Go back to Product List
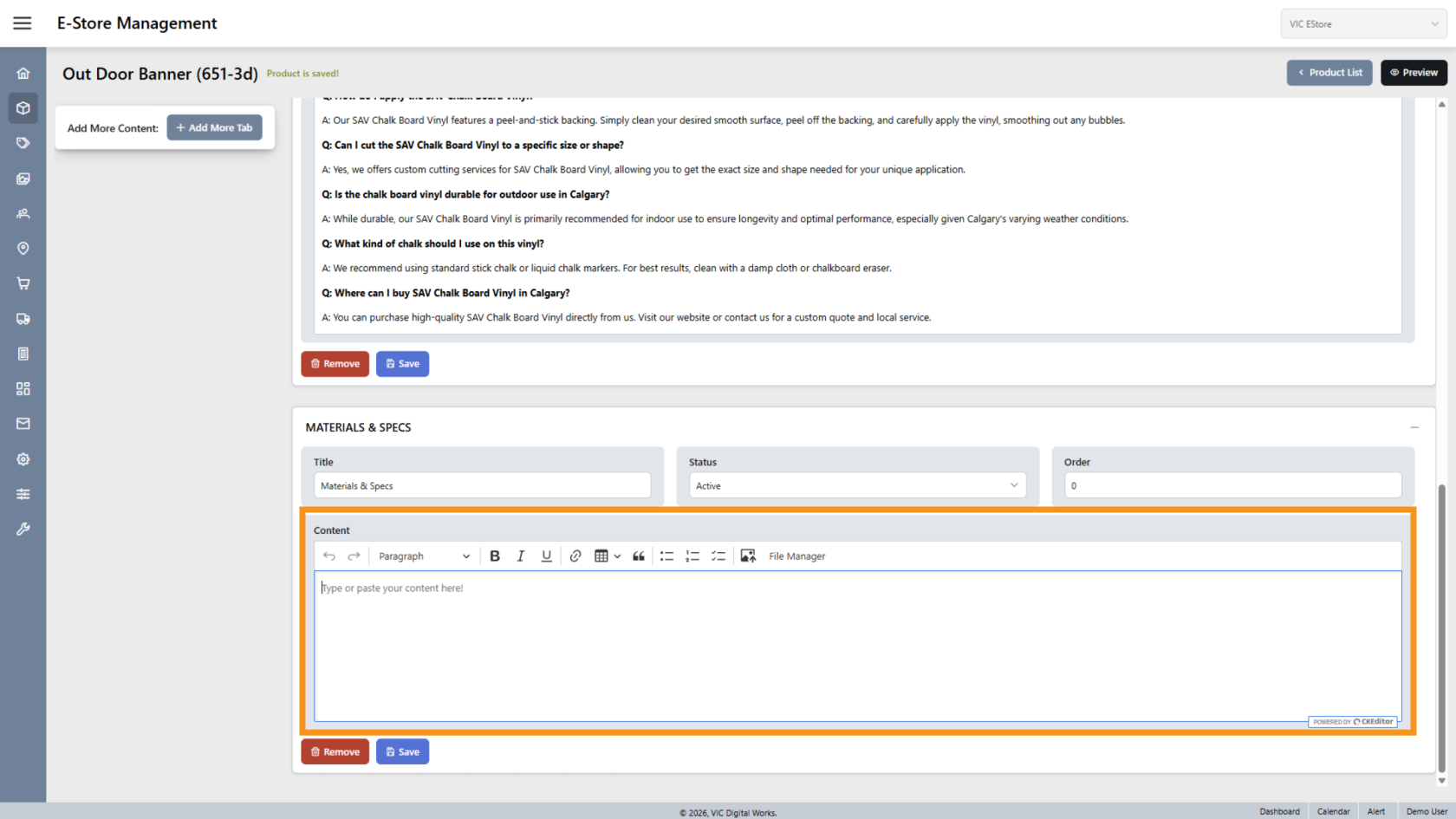Screen dimensions: 1456x819 (x=1329, y=73)
